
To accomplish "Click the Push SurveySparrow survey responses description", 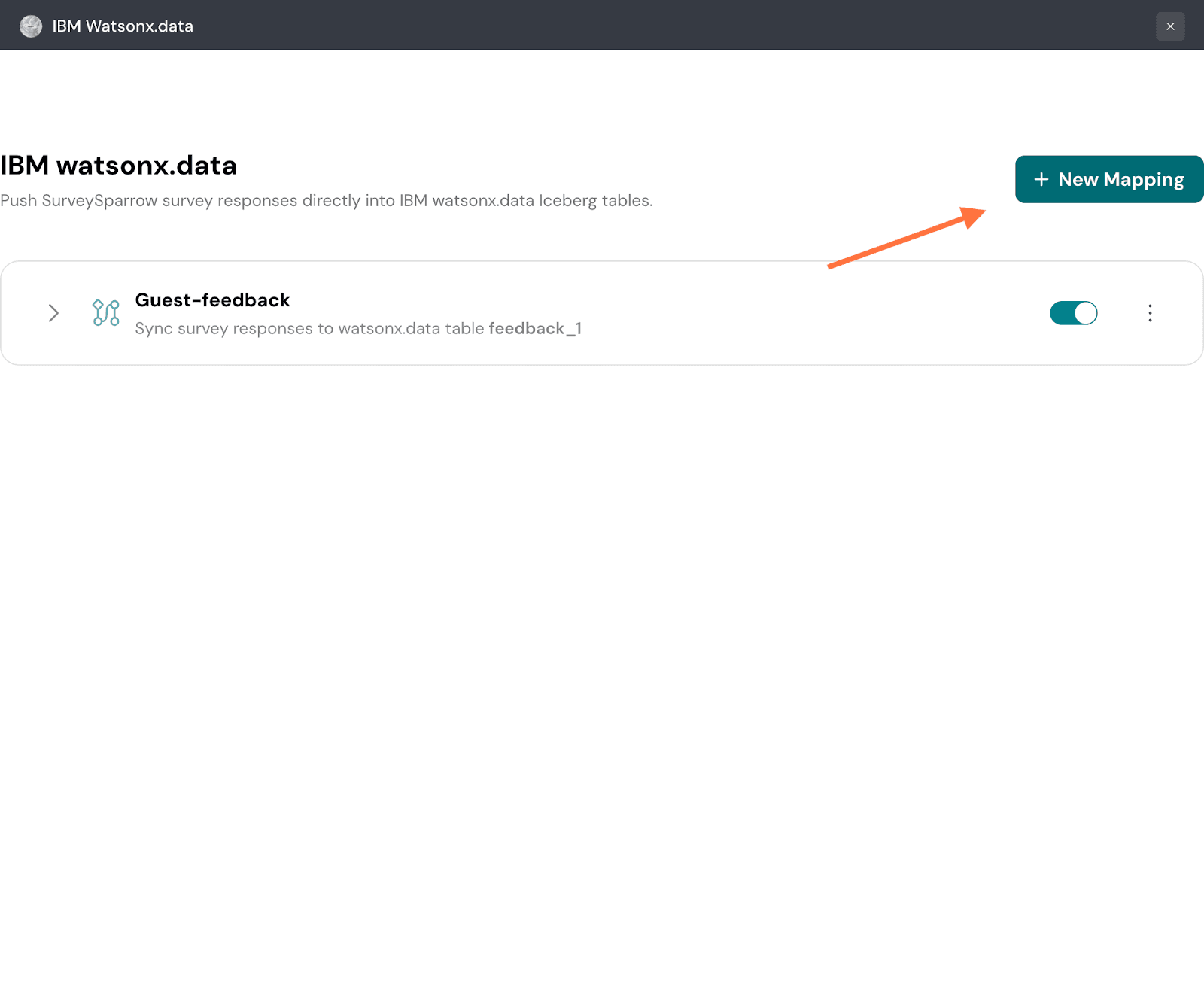I will pos(326,201).
